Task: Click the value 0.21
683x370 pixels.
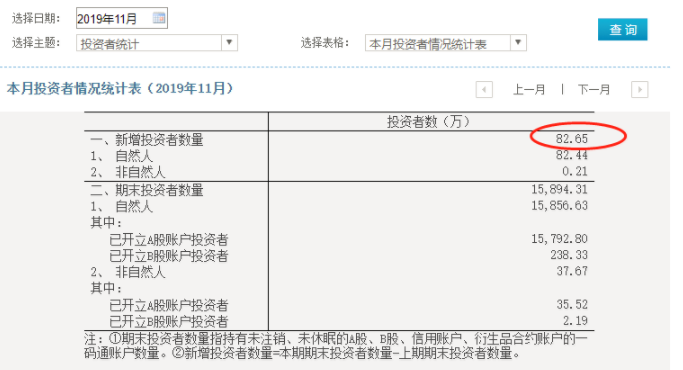Action: 575,171
